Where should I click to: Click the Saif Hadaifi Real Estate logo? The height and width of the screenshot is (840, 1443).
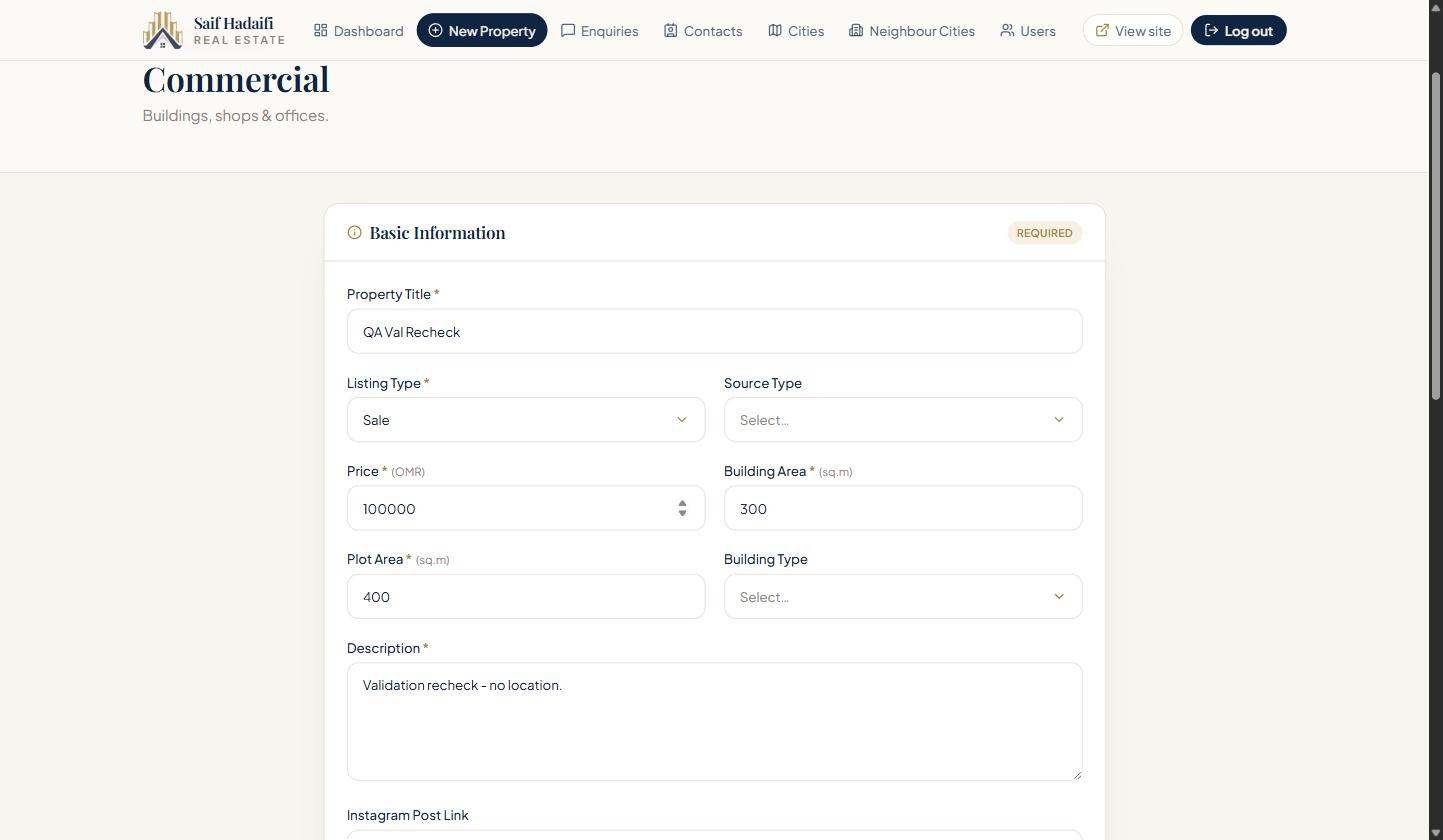214,30
